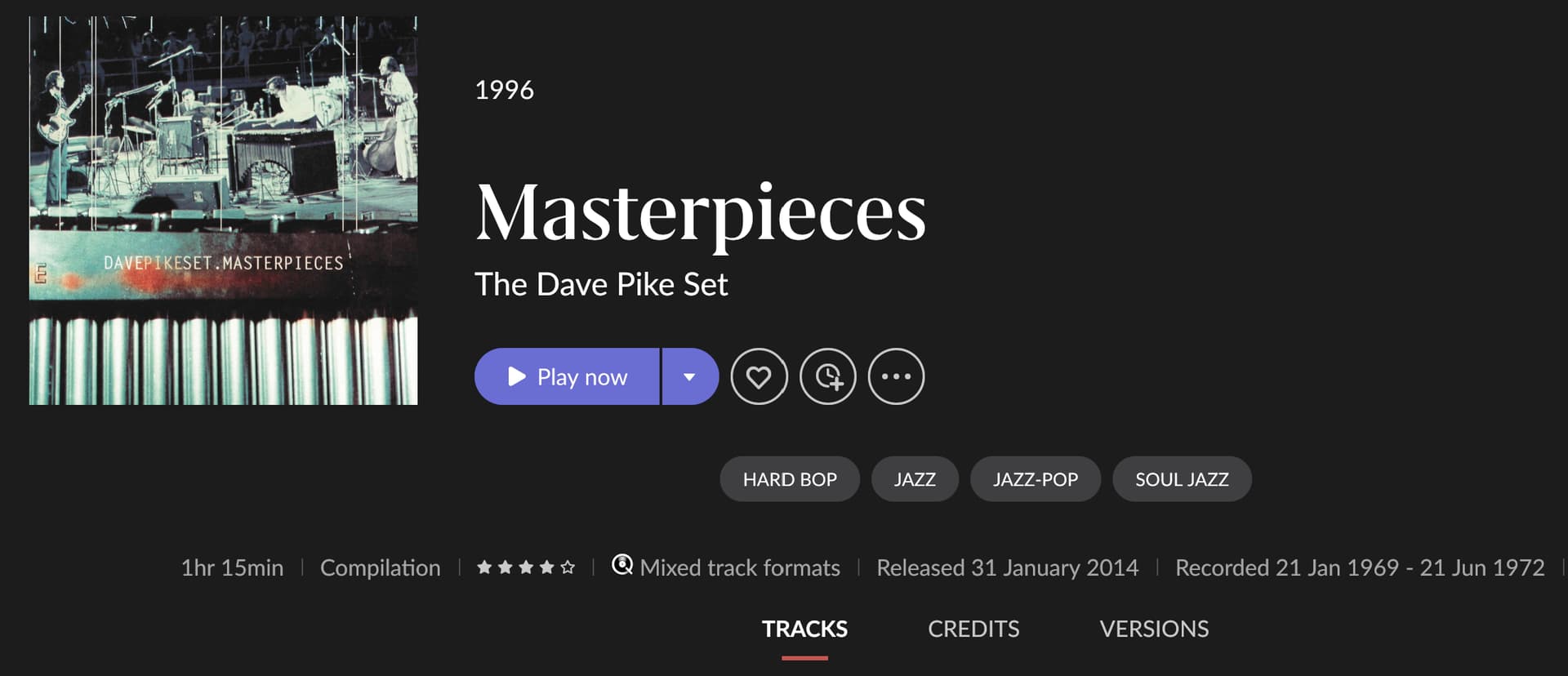
Task: Click the Play now button
Action: click(x=567, y=376)
